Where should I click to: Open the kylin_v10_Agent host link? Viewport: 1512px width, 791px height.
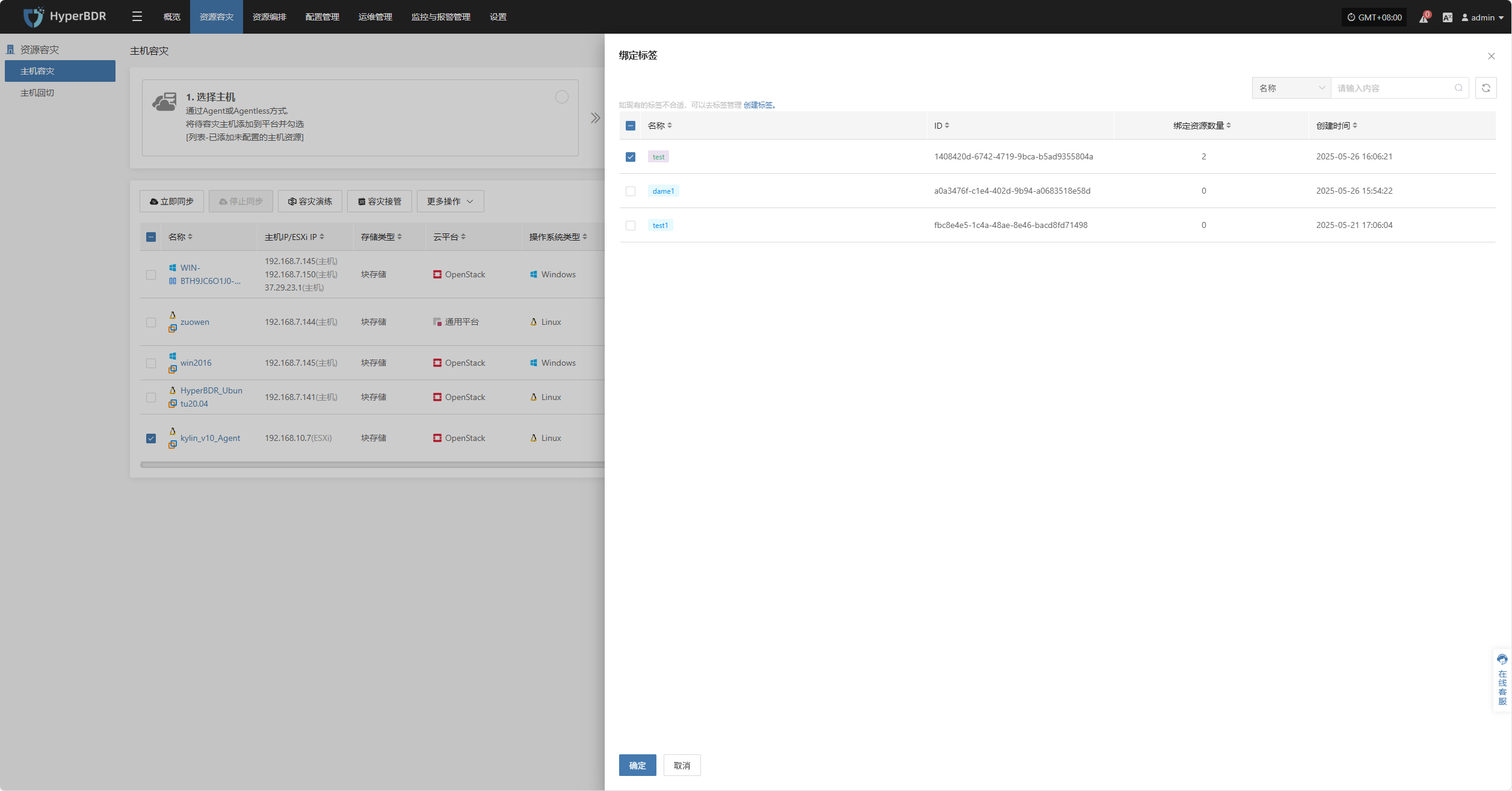(x=210, y=438)
